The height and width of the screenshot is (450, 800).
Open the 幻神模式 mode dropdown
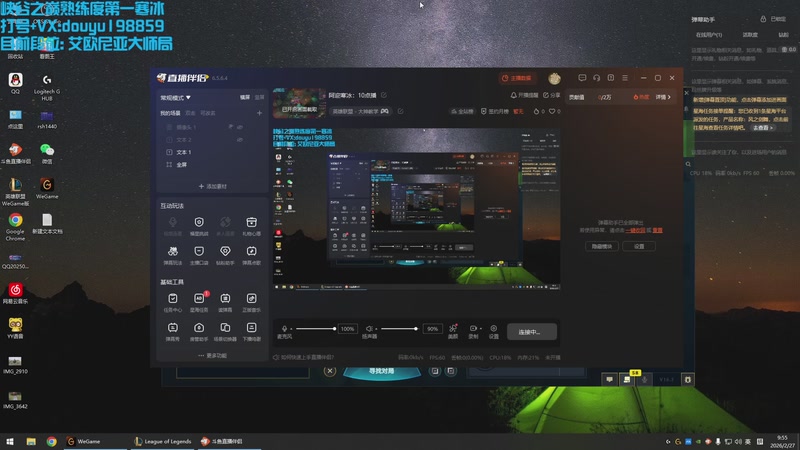[176, 97]
